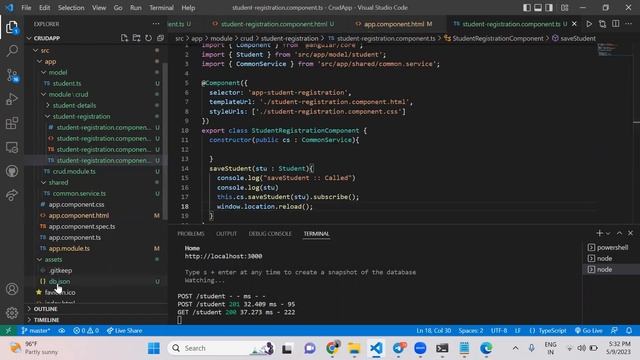640x360 pixels.
Task: Click the Windows Start button
Action: click(154, 348)
